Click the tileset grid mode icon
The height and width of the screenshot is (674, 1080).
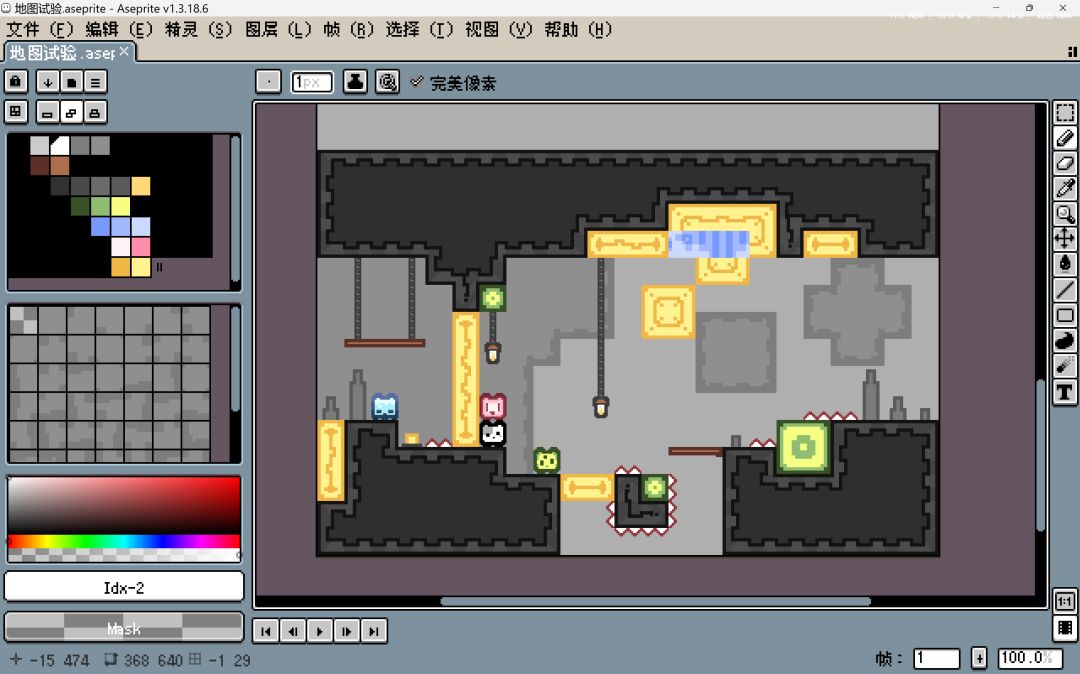[16, 112]
